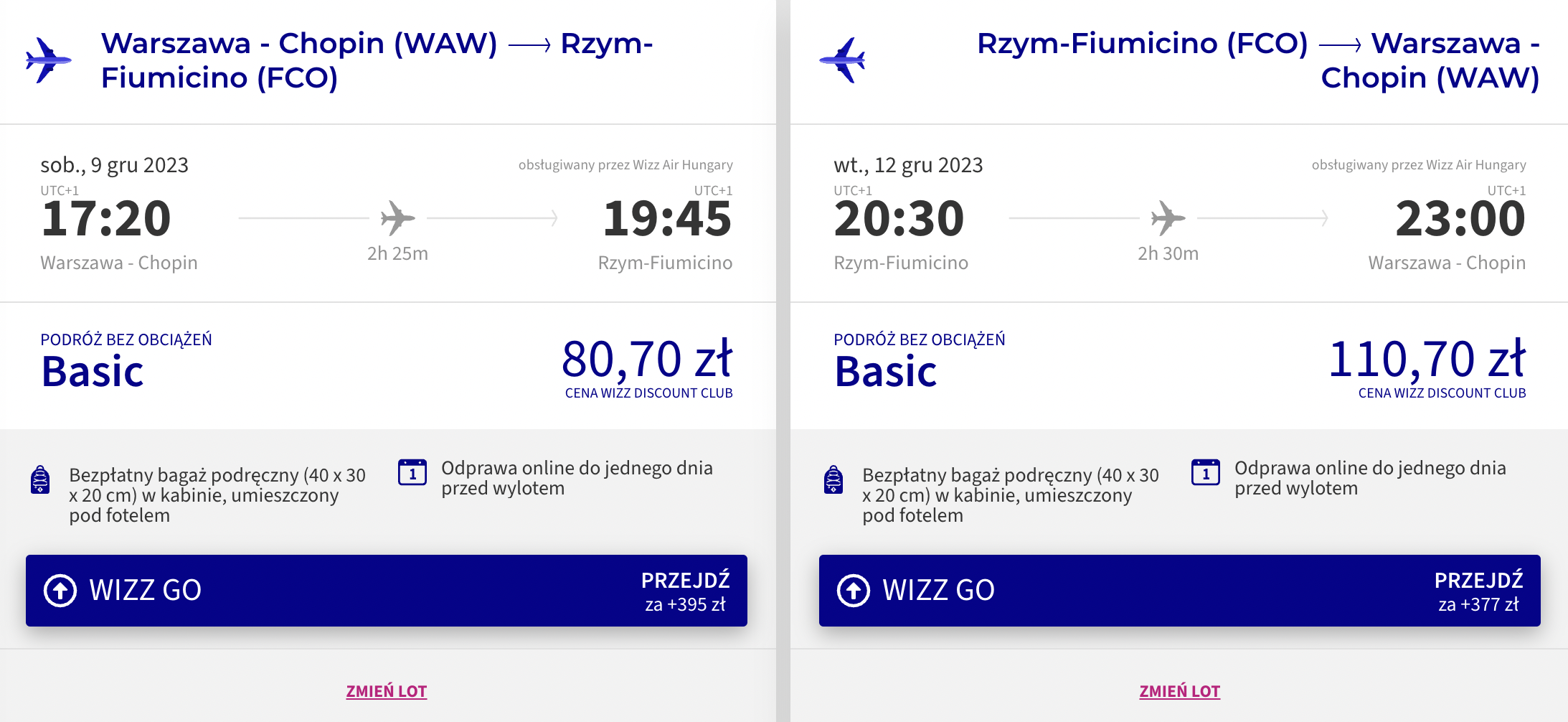
Task: Click the 20:30 departure time
Action: (899, 218)
